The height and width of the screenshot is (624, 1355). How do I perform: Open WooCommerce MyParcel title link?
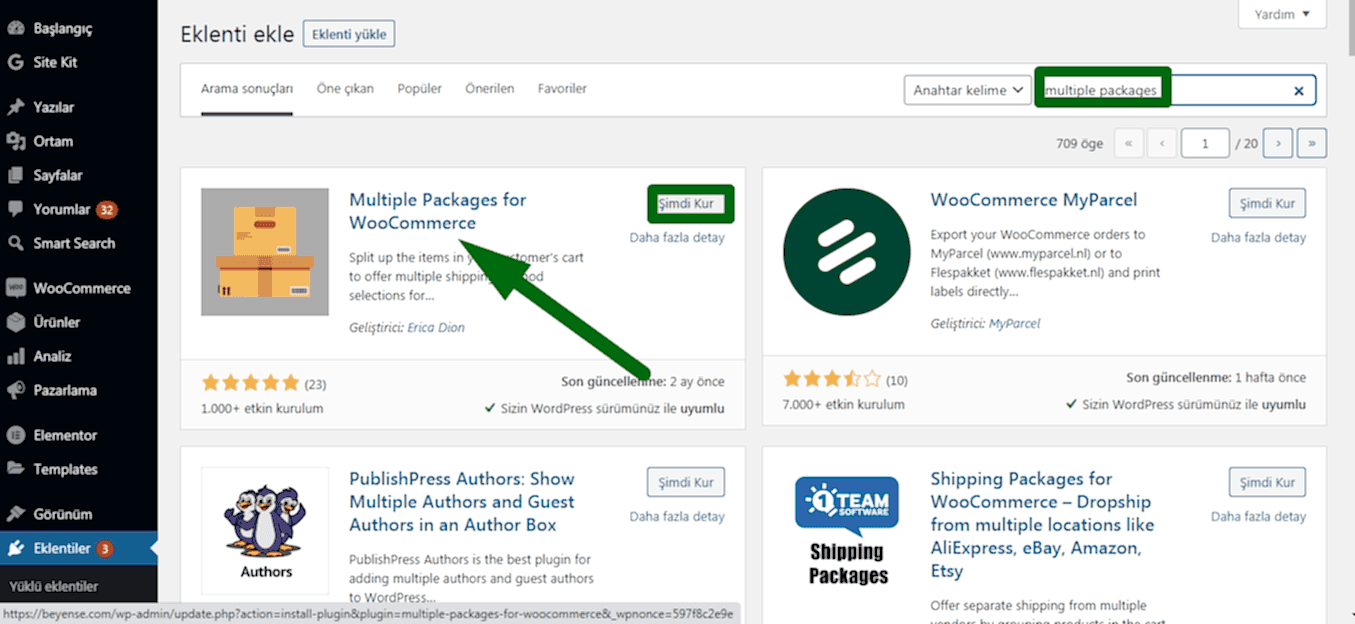[1034, 200]
